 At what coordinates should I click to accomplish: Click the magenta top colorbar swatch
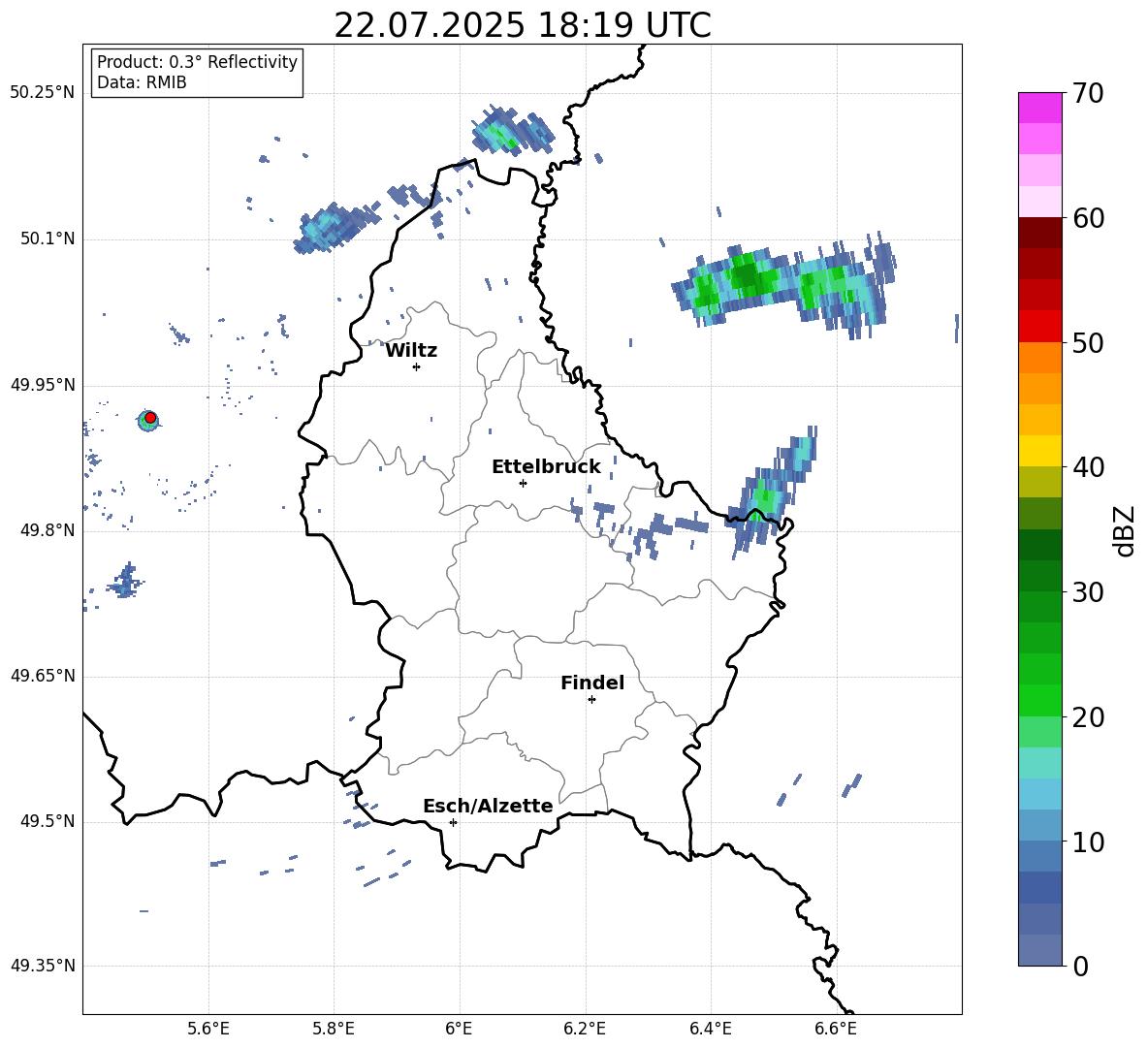1040,109
